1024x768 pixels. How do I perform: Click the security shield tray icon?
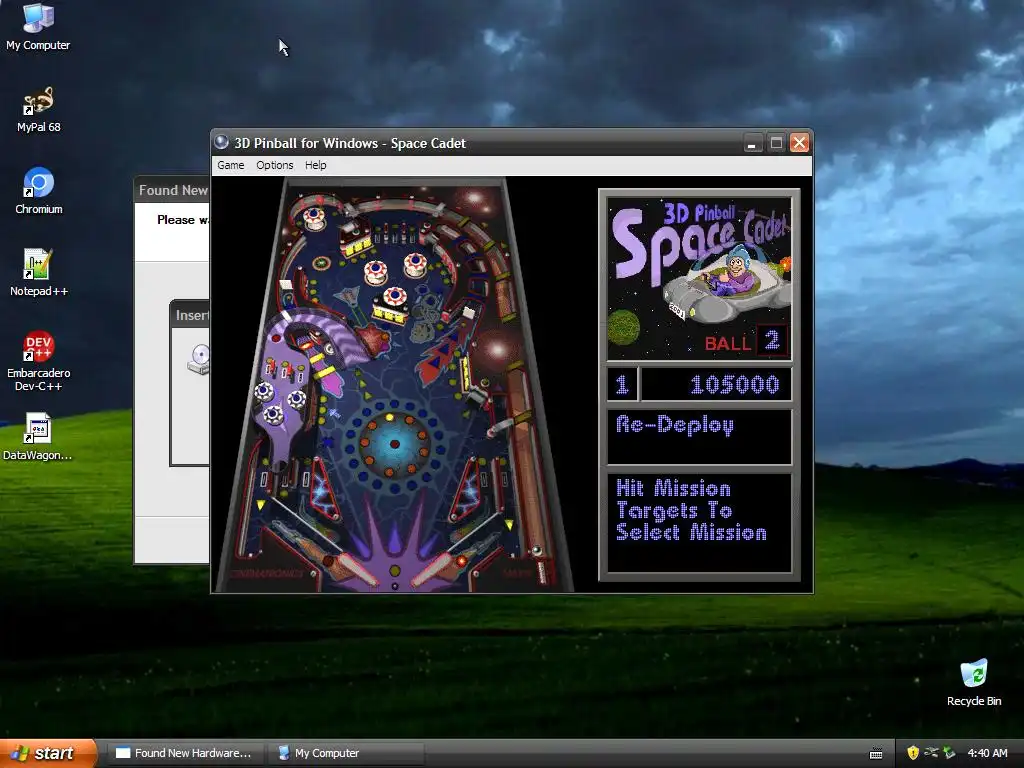(x=912, y=753)
